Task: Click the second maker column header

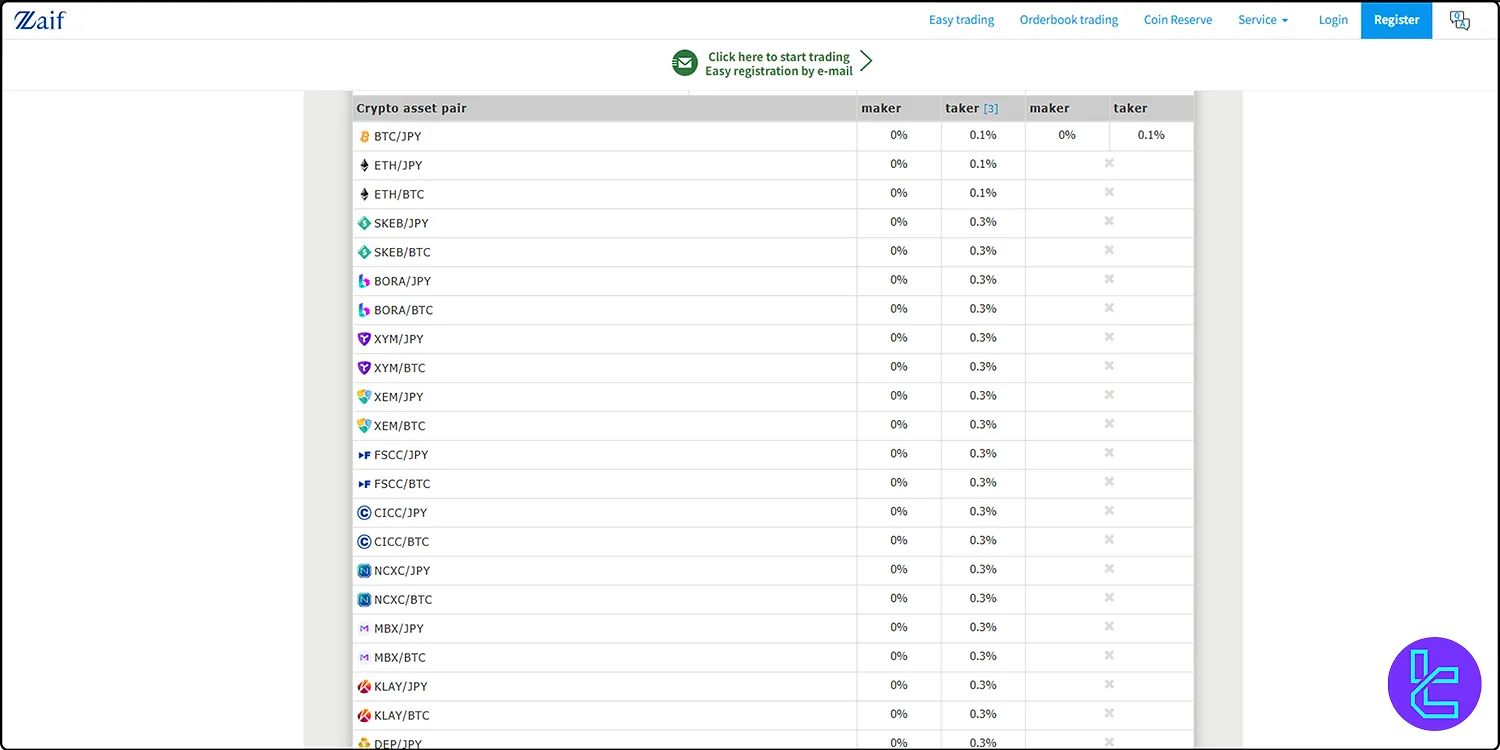Action: click(x=1049, y=108)
